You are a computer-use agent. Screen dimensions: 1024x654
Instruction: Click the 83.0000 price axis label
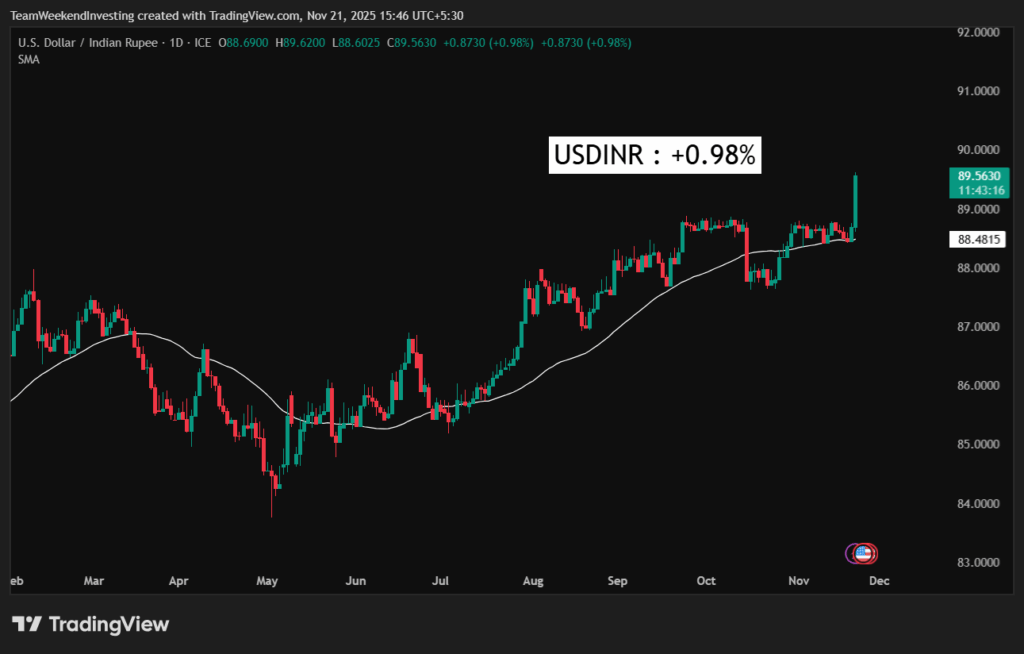tap(979, 562)
